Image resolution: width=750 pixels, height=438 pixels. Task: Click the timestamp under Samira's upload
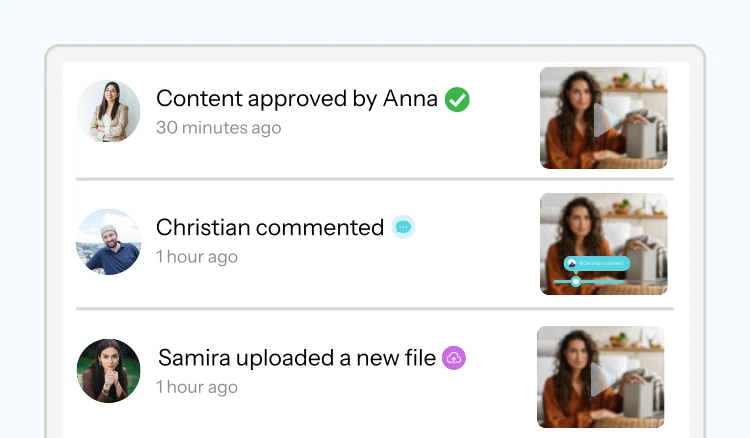[197, 387]
